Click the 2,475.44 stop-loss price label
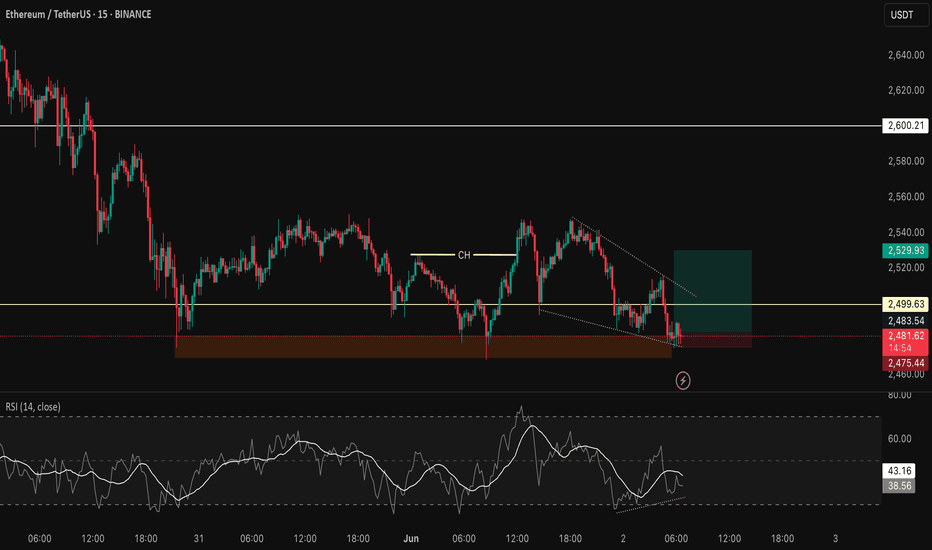This screenshot has height=550, width=932. 905,363
